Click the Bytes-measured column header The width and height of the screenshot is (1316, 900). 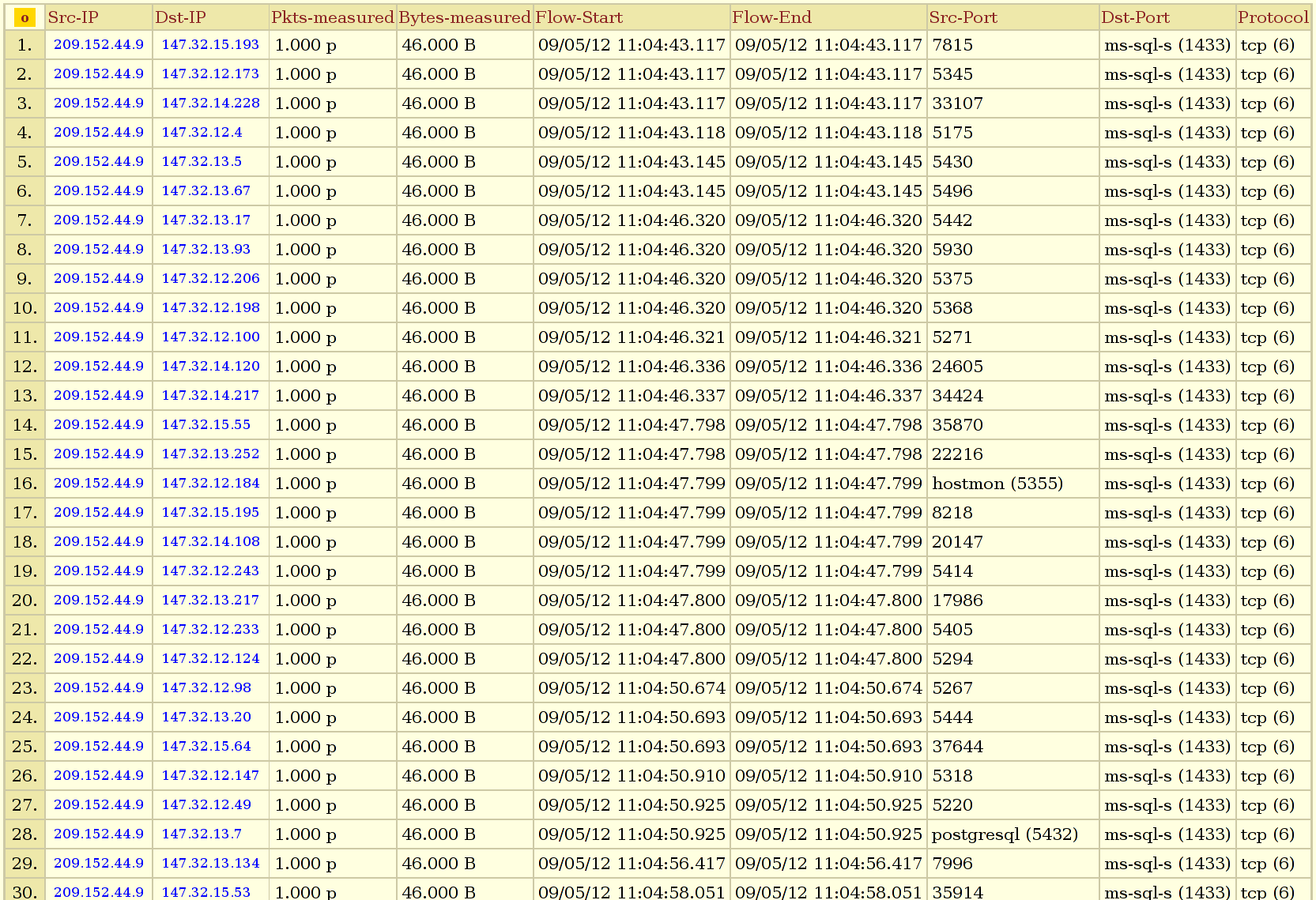coord(464,17)
